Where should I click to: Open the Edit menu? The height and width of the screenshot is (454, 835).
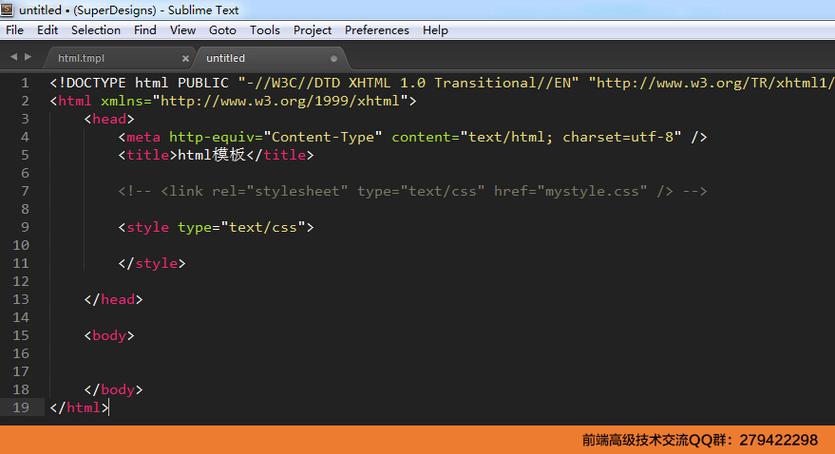tap(47, 30)
